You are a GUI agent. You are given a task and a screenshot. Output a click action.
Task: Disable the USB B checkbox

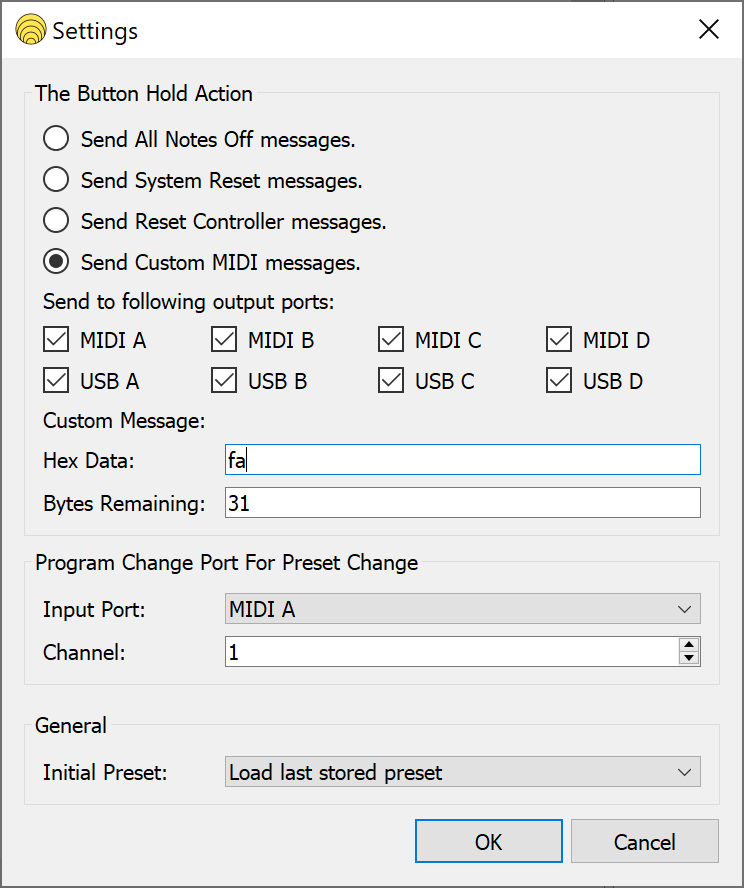pos(224,381)
